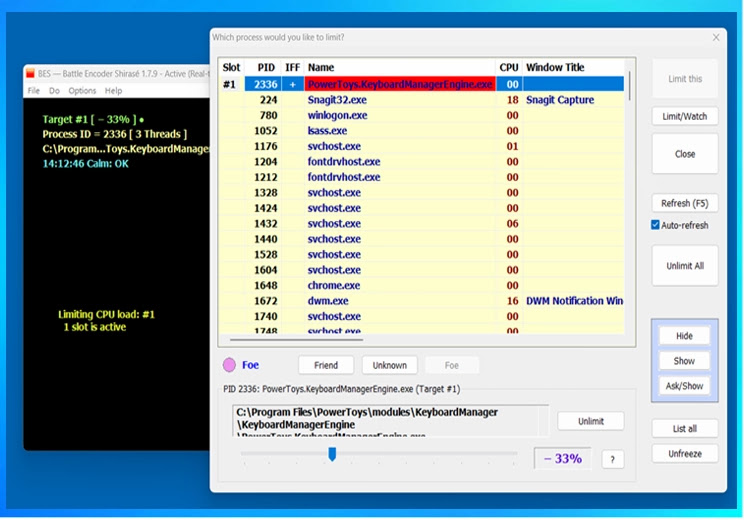This screenshot has width=744, height=520.
Task: Click the Ask/Show button
Action: [684, 386]
